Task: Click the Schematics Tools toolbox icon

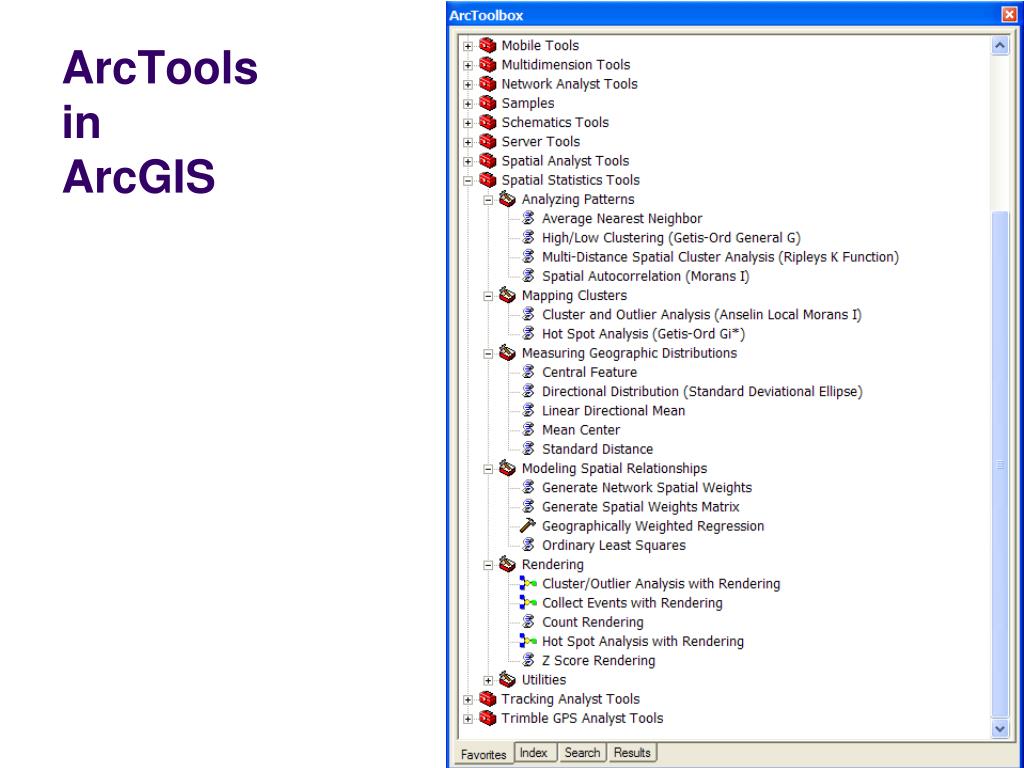Action: (x=487, y=122)
